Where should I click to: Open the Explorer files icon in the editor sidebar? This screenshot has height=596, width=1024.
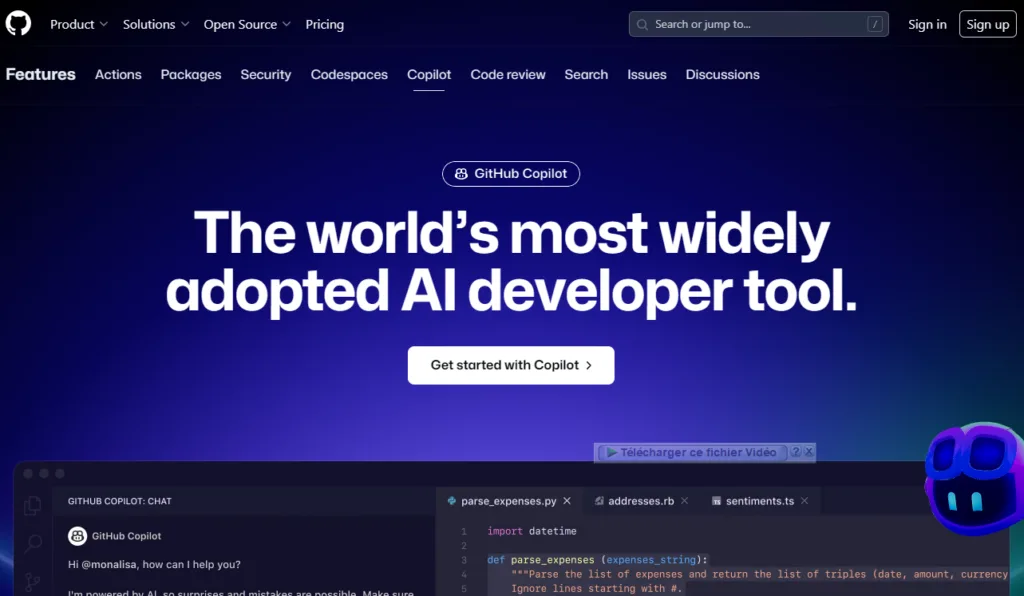pos(33,505)
